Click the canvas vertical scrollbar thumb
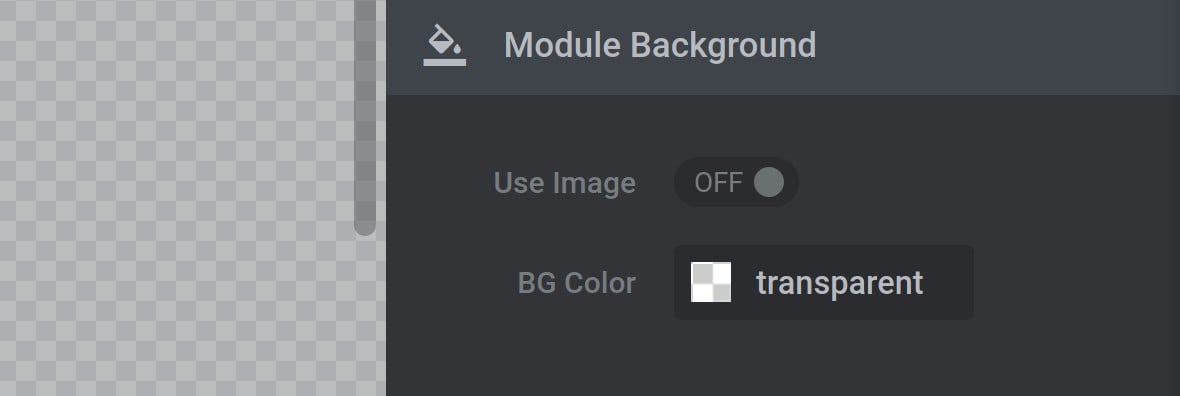This screenshot has height=396, width=1180. [365, 117]
